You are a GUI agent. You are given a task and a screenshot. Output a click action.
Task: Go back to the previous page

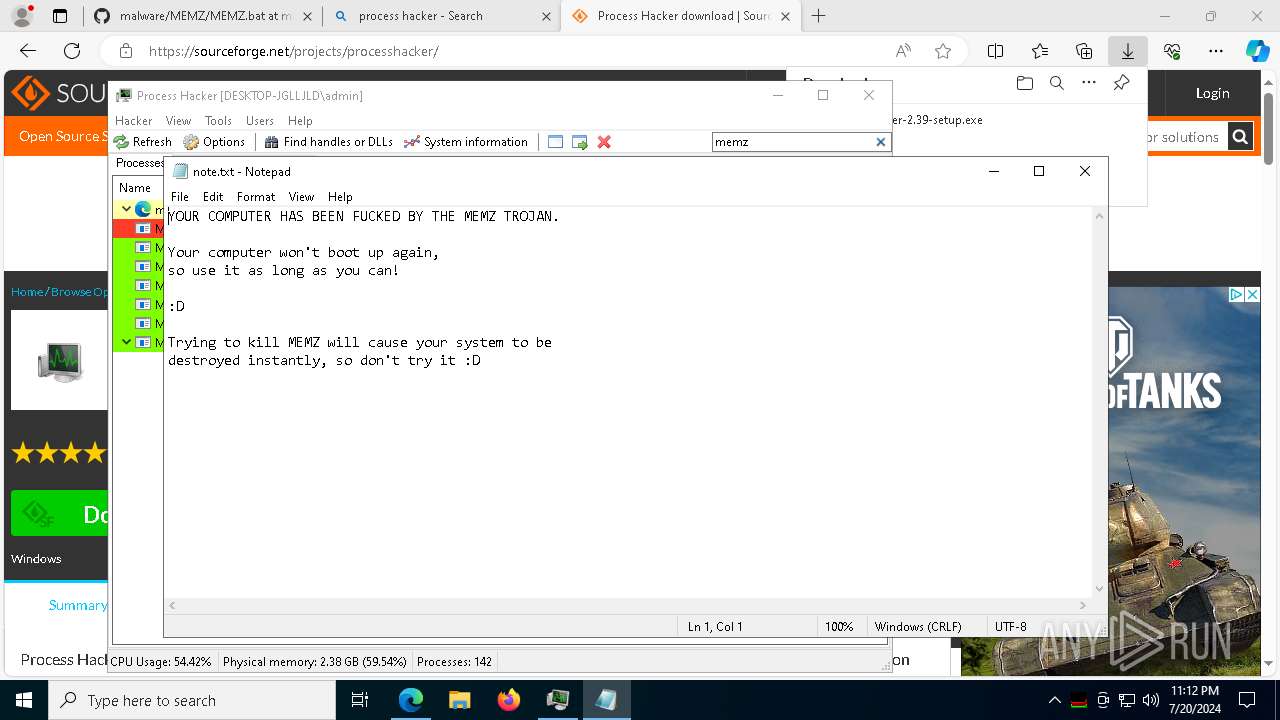(x=28, y=51)
